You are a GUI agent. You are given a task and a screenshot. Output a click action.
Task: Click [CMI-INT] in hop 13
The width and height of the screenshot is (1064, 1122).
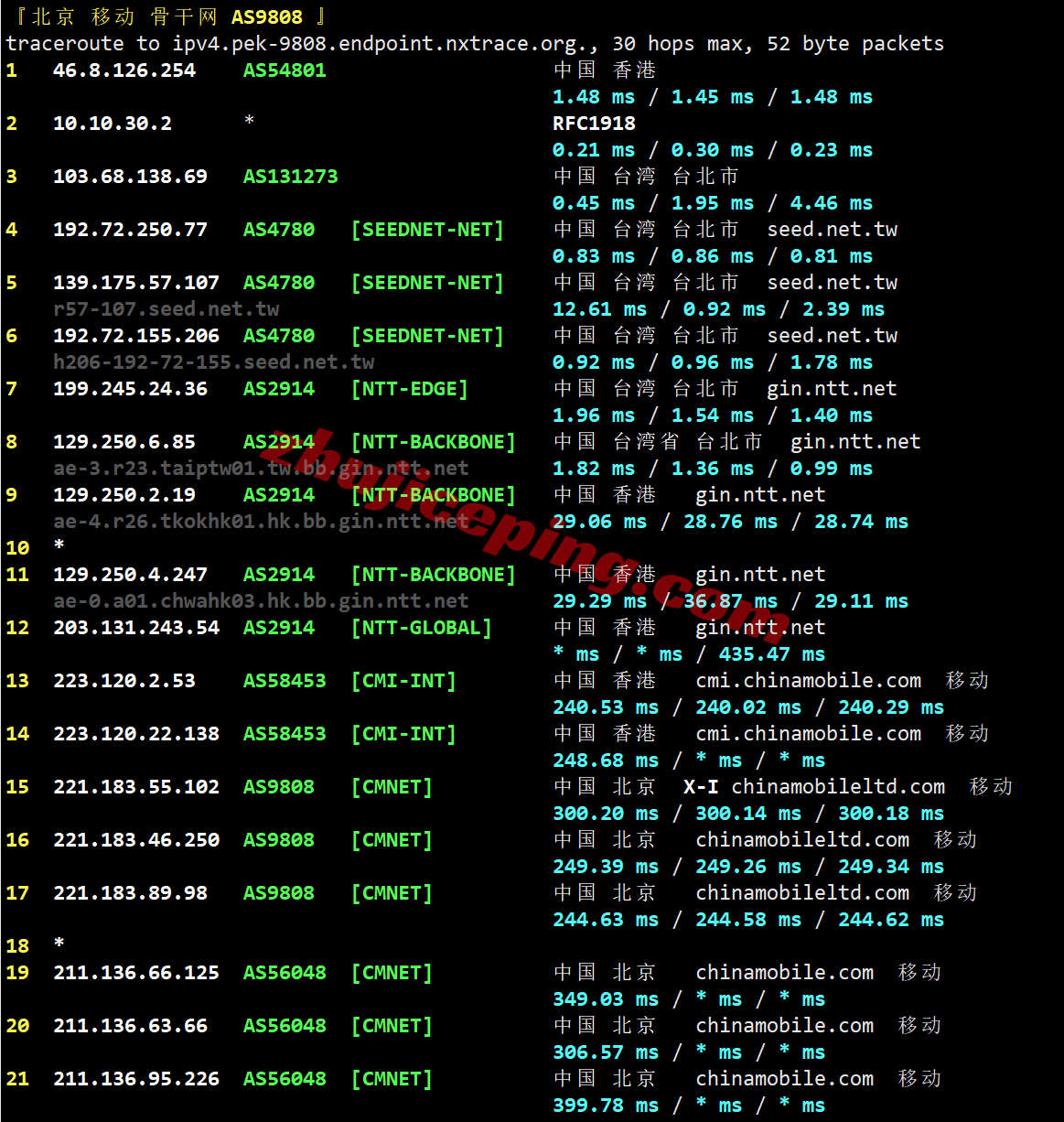403,681
